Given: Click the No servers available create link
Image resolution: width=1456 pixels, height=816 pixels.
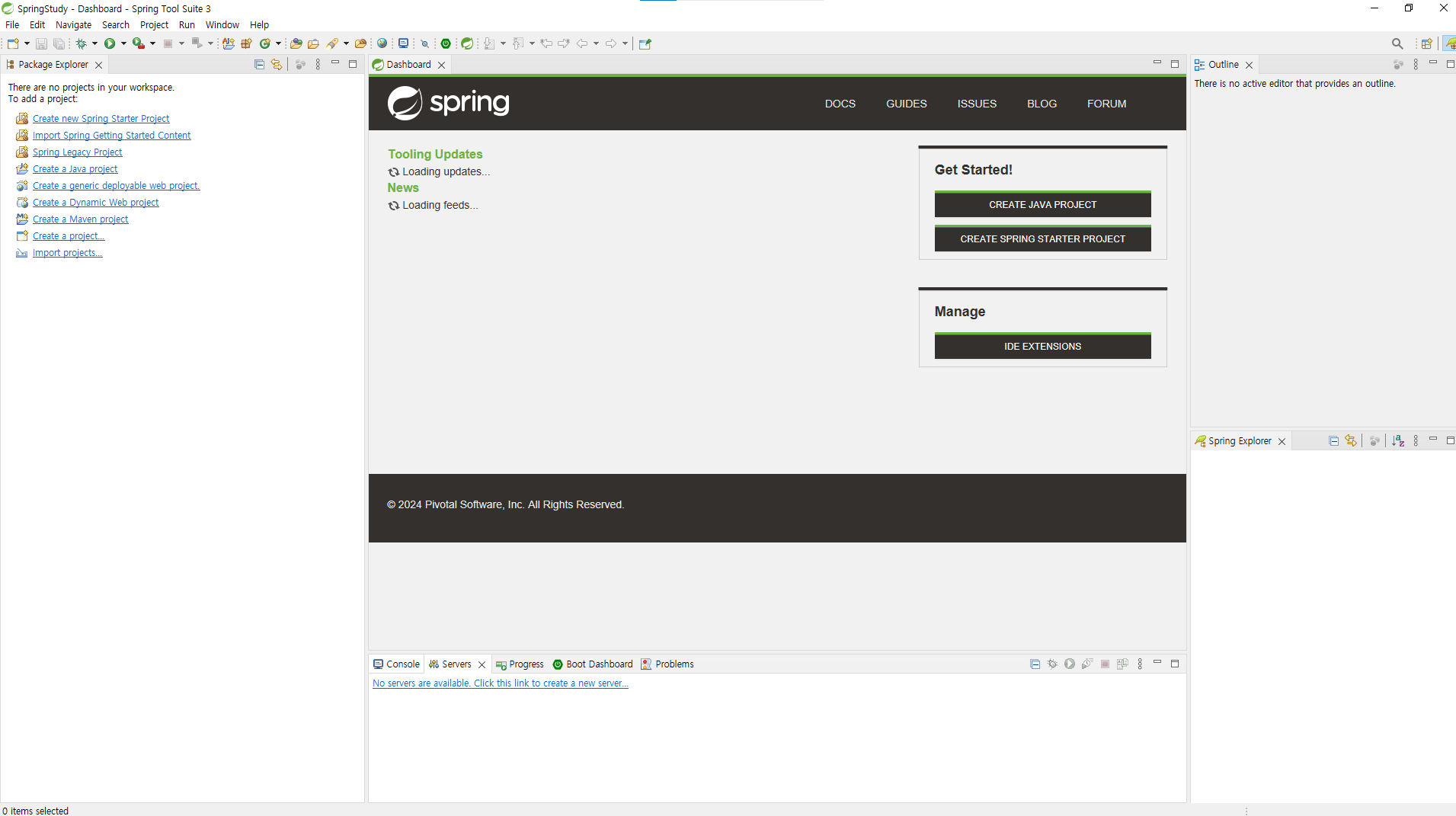Looking at the screenshot, I should pos(500,683).
